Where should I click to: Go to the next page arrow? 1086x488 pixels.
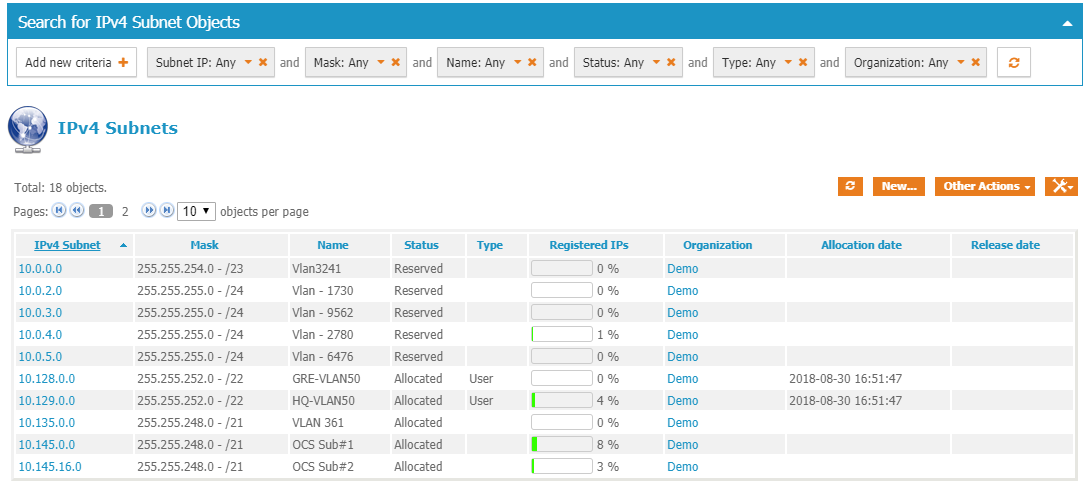click(149, 211)
